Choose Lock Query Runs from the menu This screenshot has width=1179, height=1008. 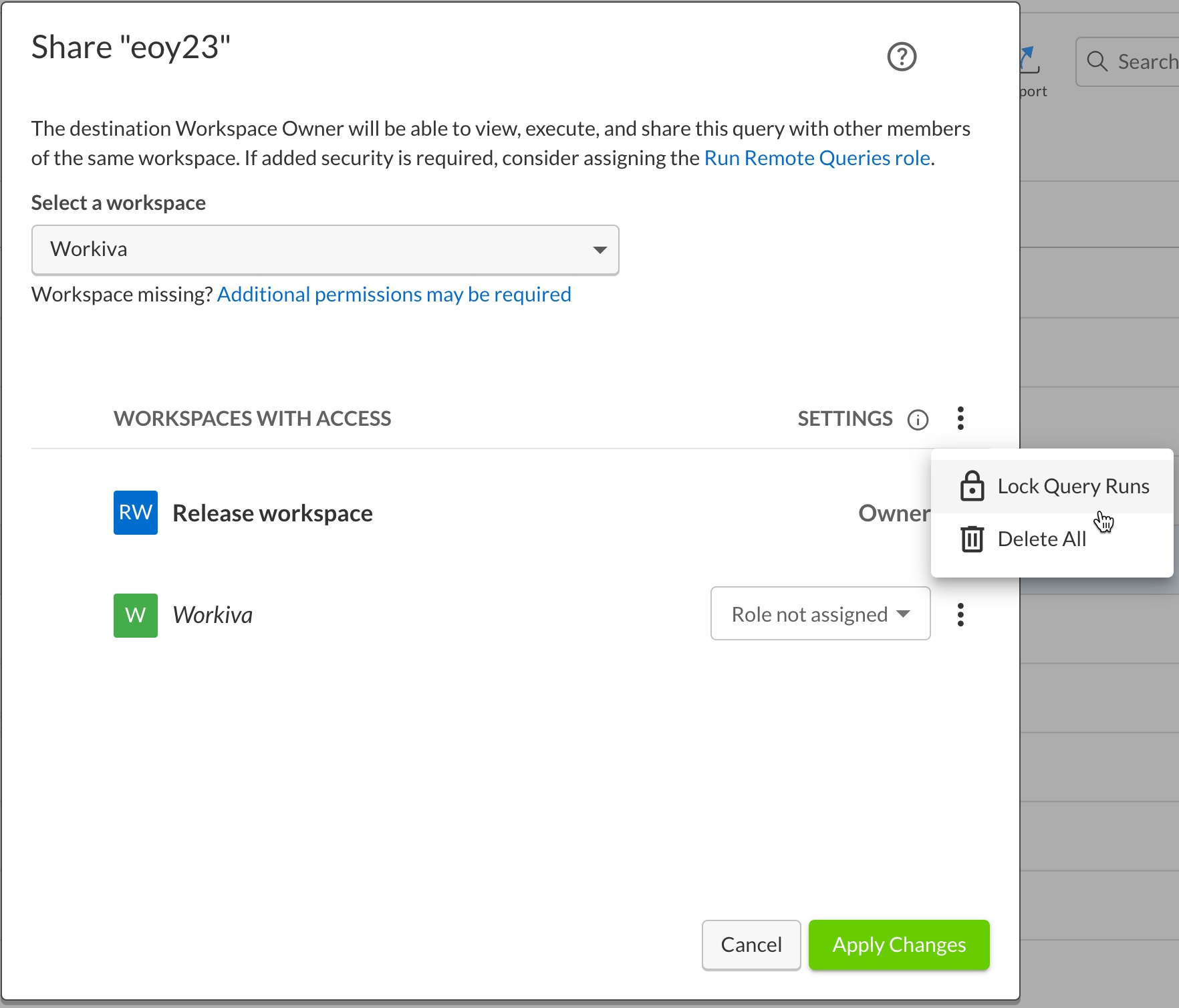1073,486
